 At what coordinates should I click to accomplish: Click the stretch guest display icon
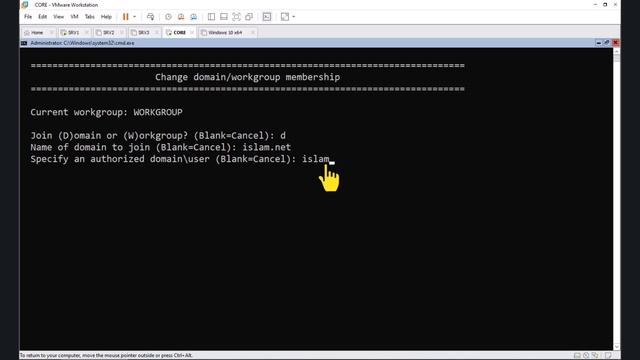(x=285, y=17)
